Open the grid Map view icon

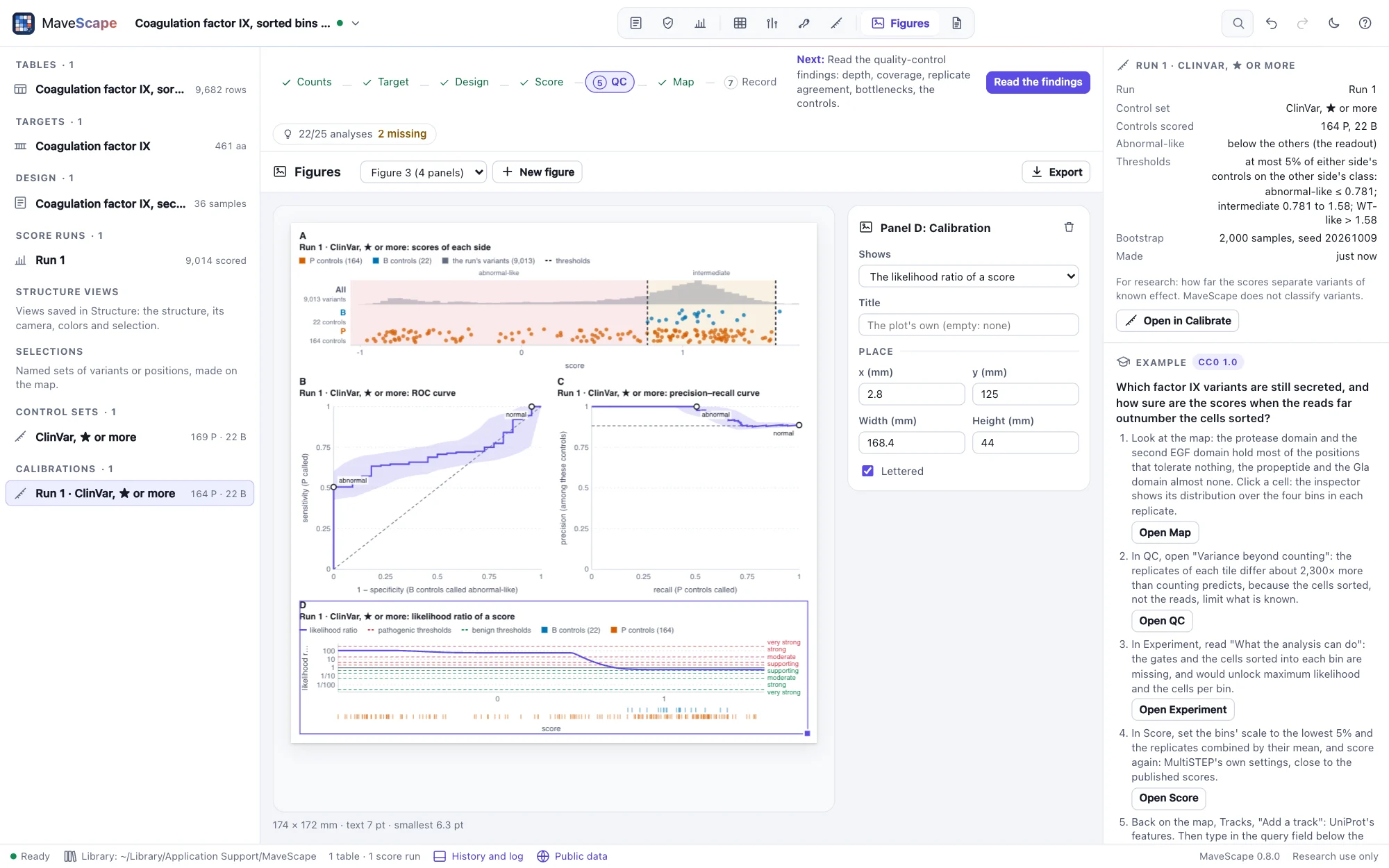(x=740, y=23)
